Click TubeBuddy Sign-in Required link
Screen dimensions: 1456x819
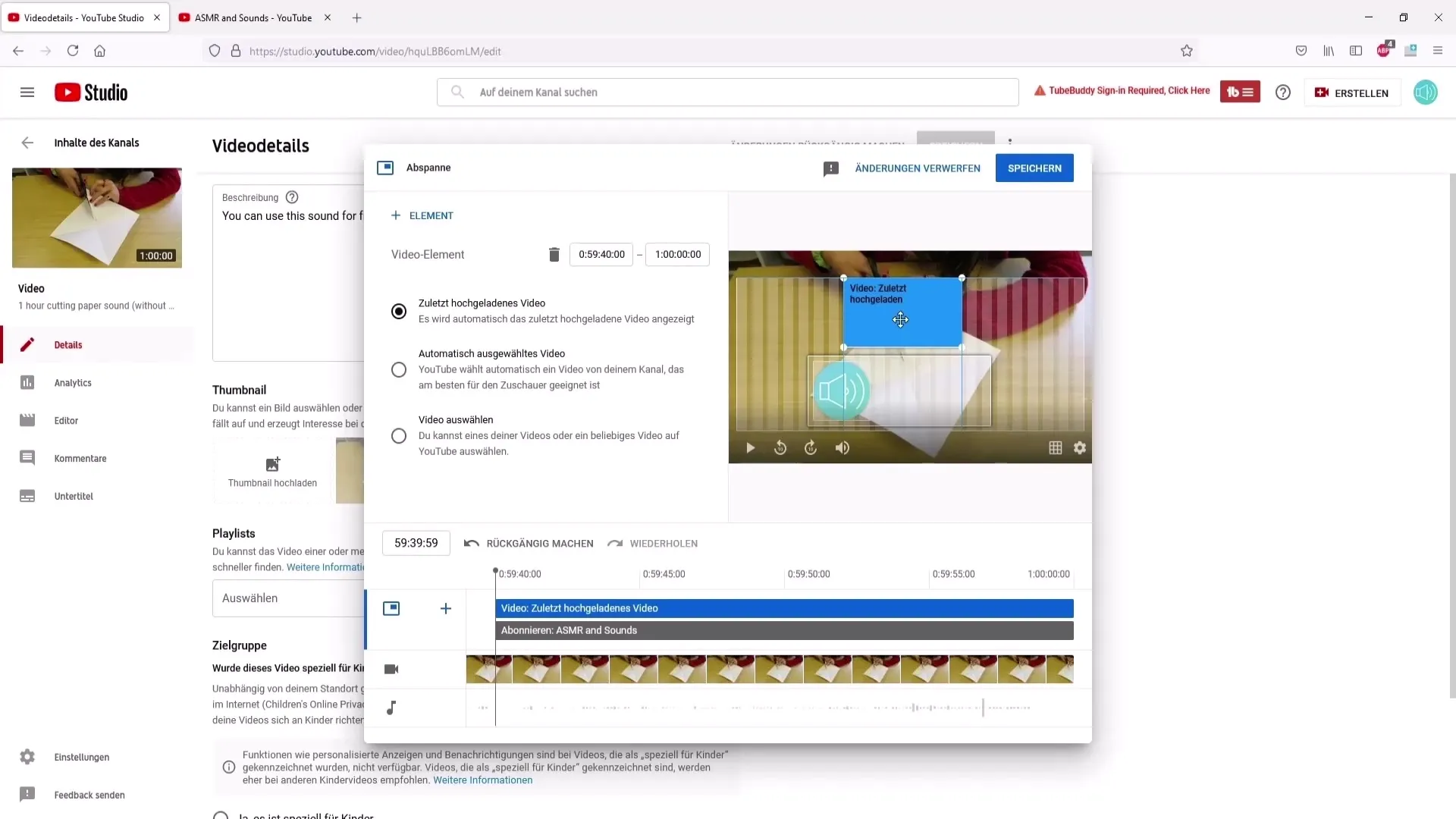1122,91
